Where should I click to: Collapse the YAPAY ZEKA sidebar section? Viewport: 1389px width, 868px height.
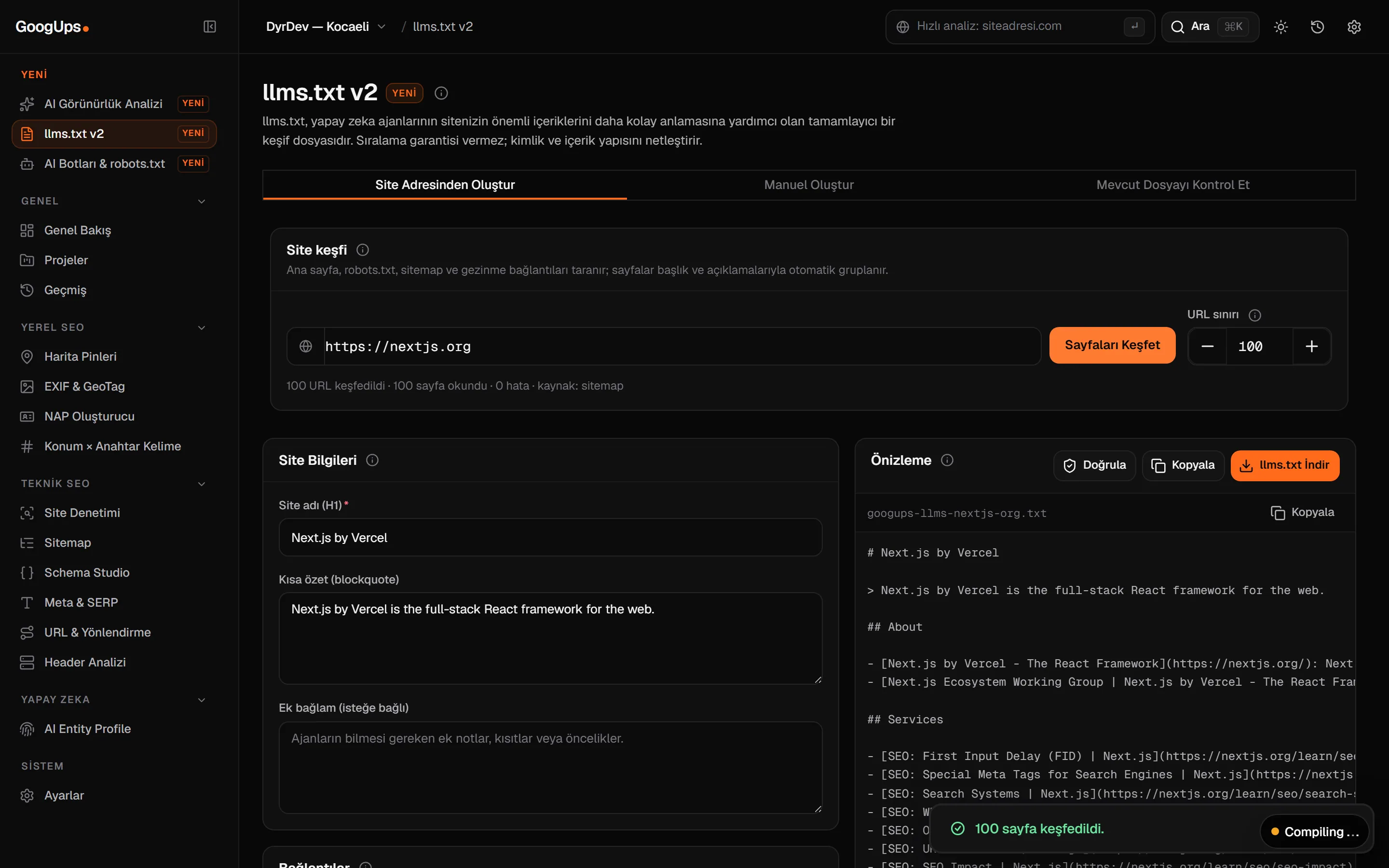202,699
